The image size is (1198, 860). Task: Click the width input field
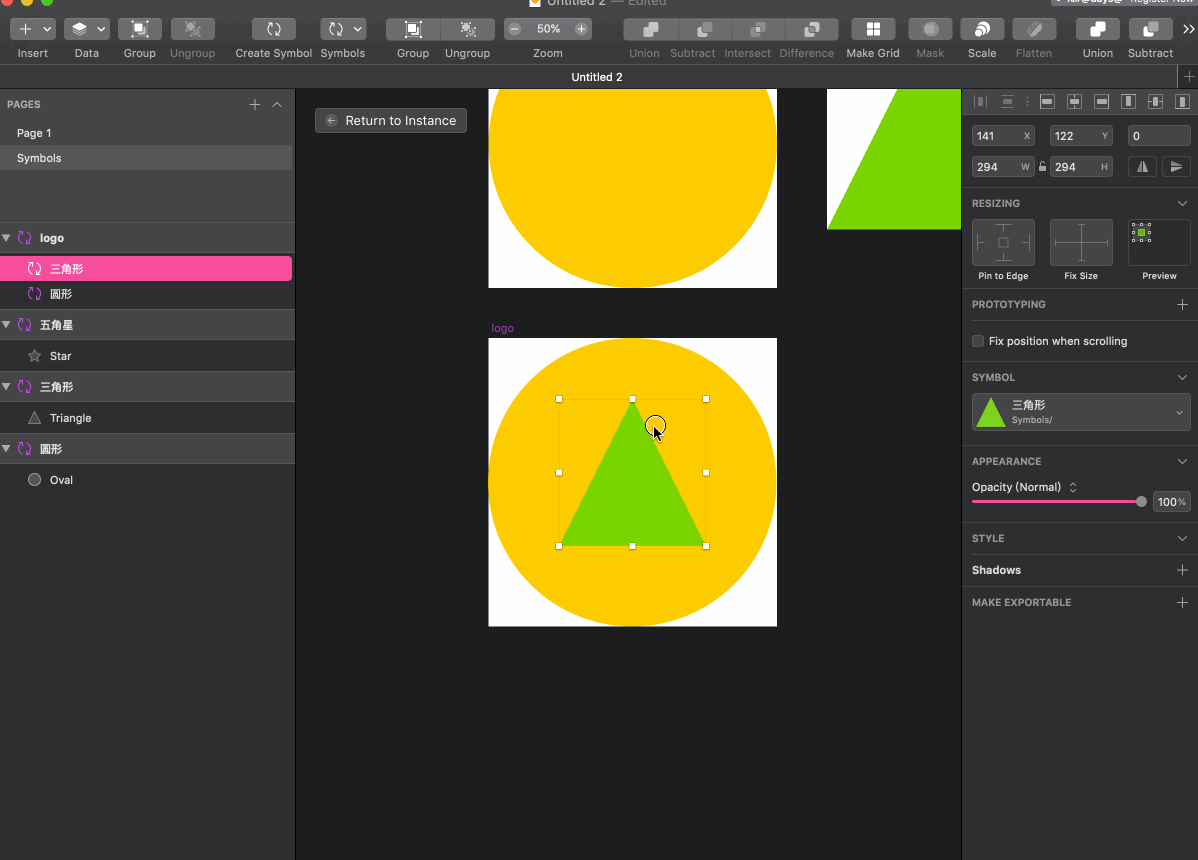(x=995, y=167)
